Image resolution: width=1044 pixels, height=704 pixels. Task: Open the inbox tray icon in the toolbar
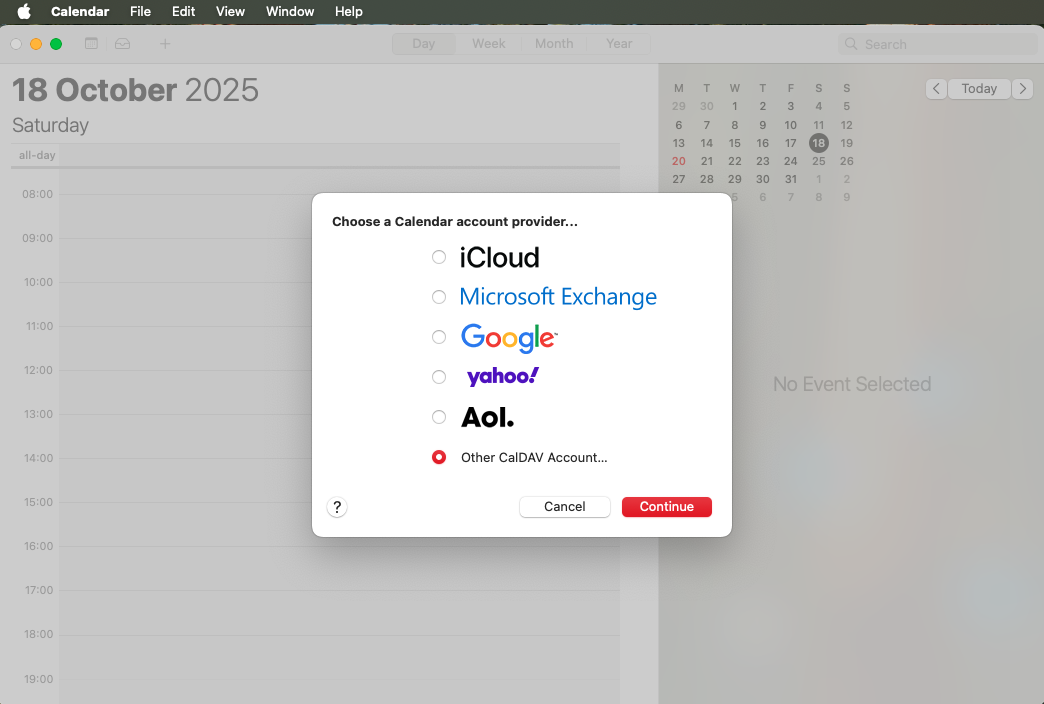pyautogui.click(x=122, y=44)
